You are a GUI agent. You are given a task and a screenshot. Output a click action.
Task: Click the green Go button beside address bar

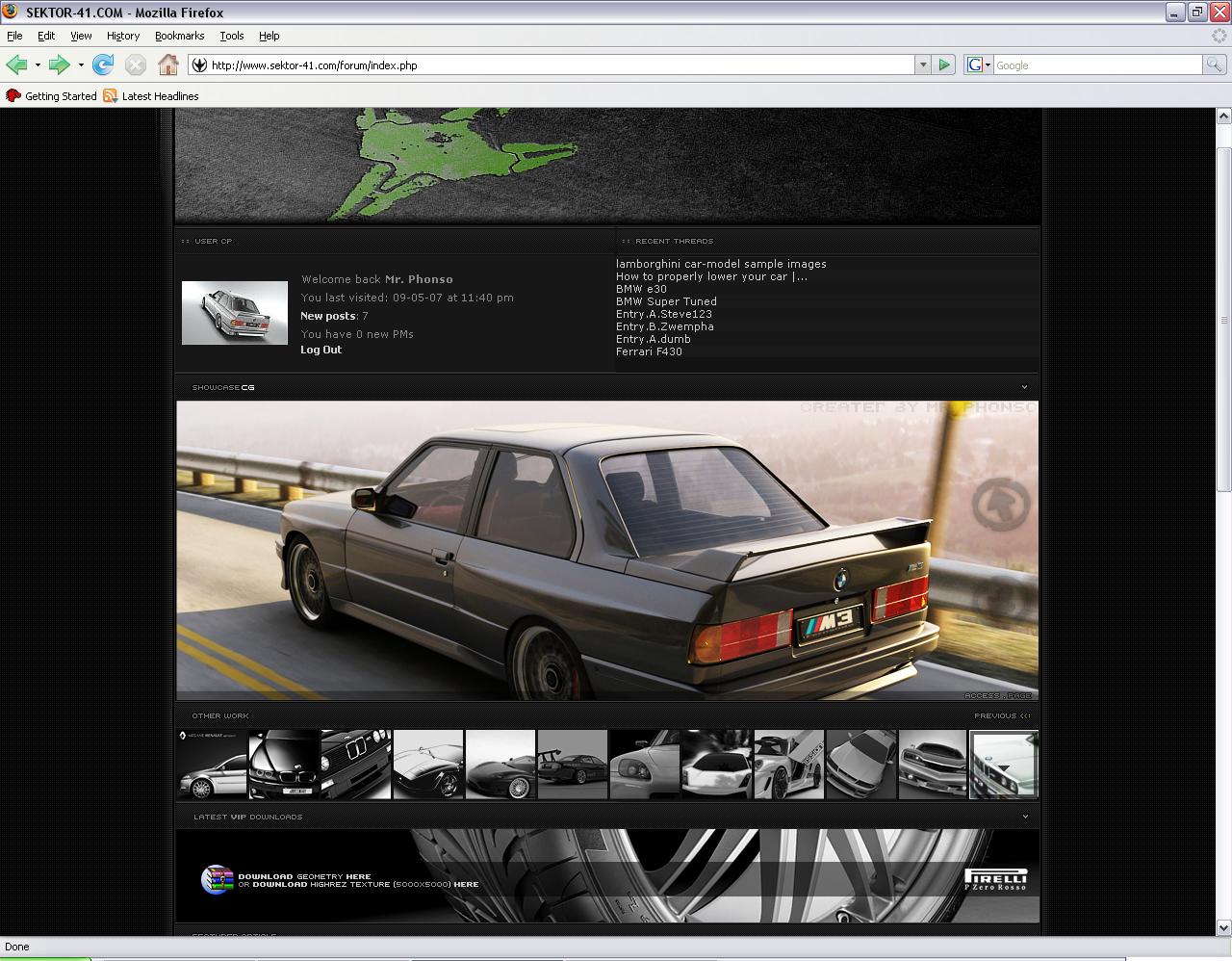(x=944, y=65)
